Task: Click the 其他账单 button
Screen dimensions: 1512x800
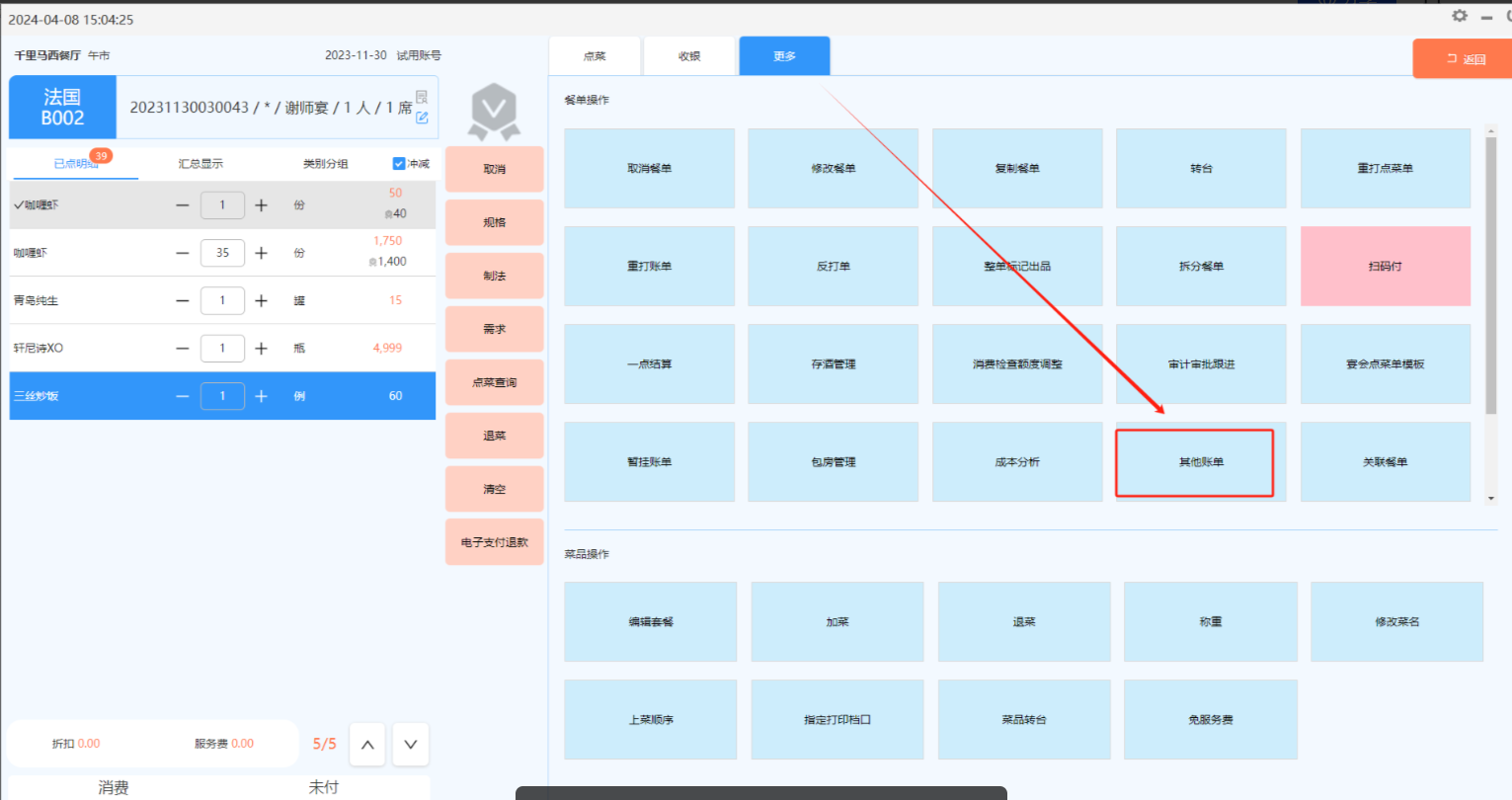Action: pos(1201,462)
